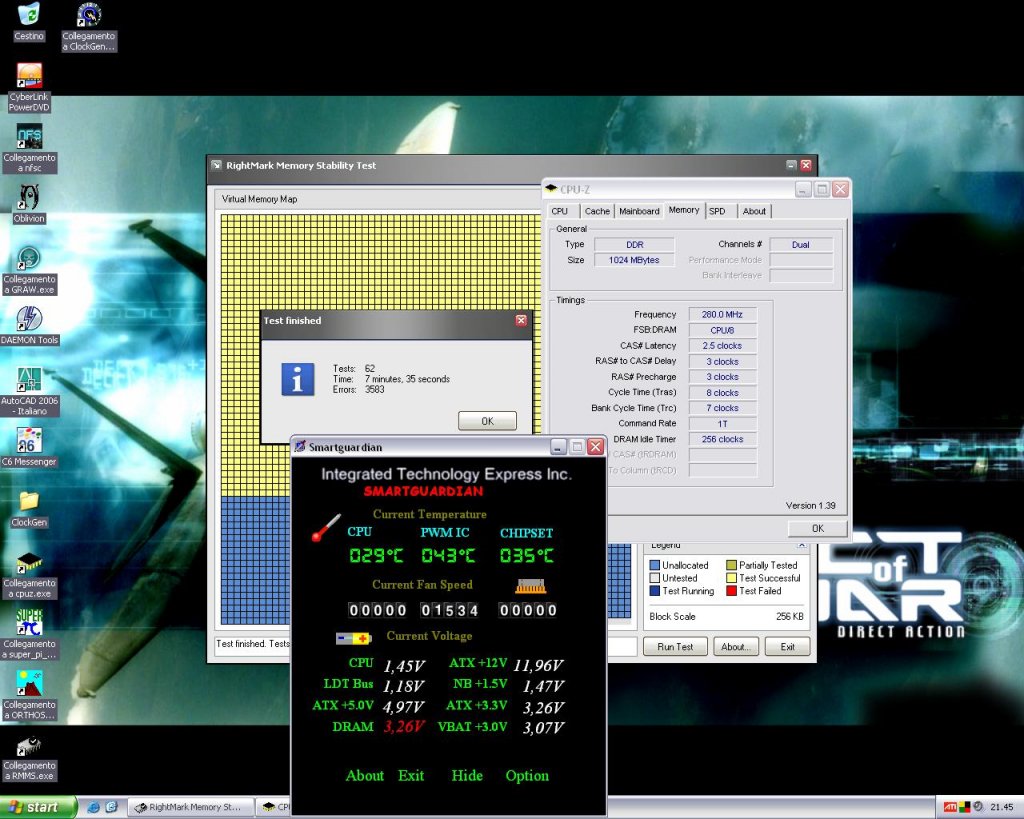1024x819 pixels.
Task: Click the Untested legend color swatch
Action: 654,578
